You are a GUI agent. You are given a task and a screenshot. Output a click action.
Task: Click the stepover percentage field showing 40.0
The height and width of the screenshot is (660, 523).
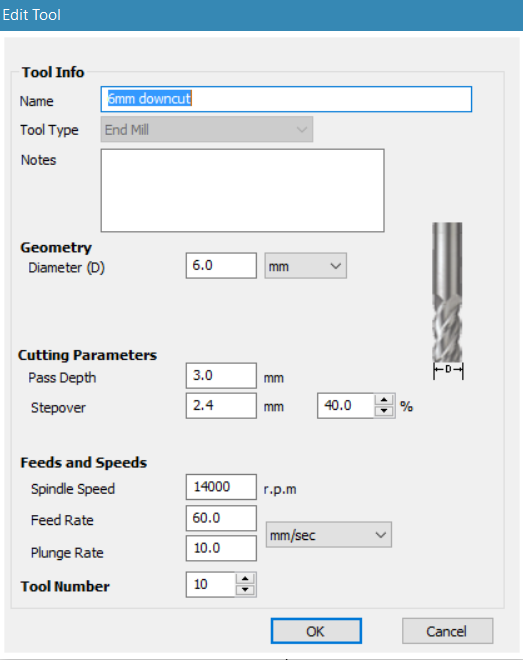point(346,406)
